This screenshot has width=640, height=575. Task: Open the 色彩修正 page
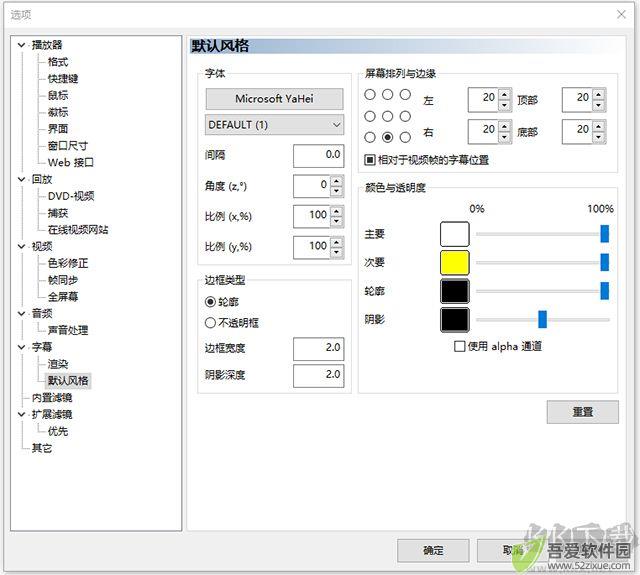pyautogui.click(x=68, y=263)
